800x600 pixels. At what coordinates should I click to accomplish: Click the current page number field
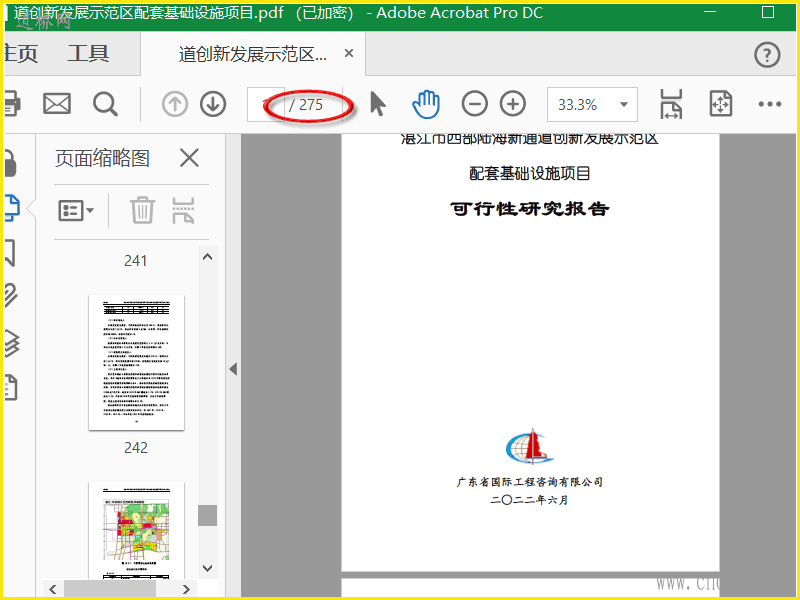click(x=265, y=105)
